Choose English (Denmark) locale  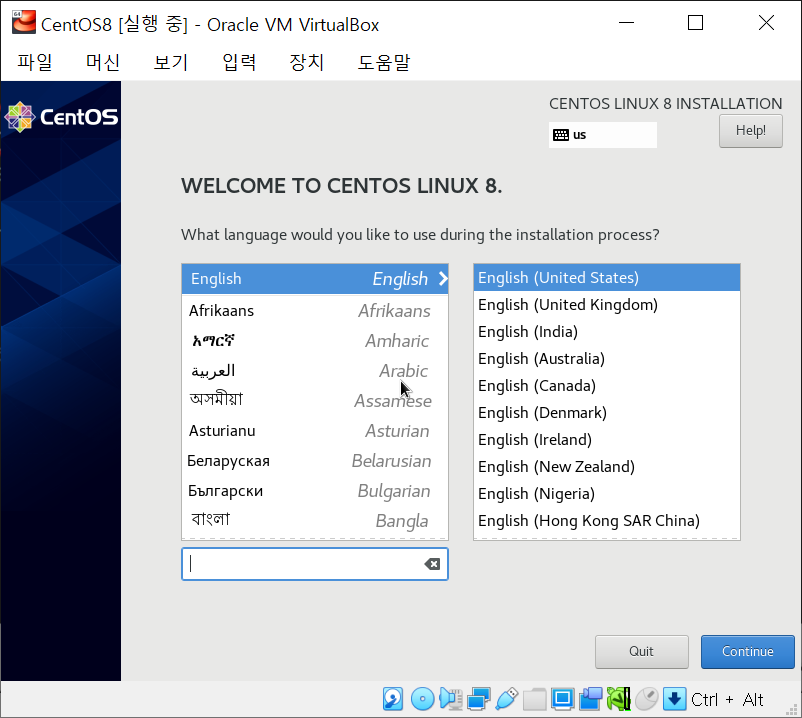point(607,413)
